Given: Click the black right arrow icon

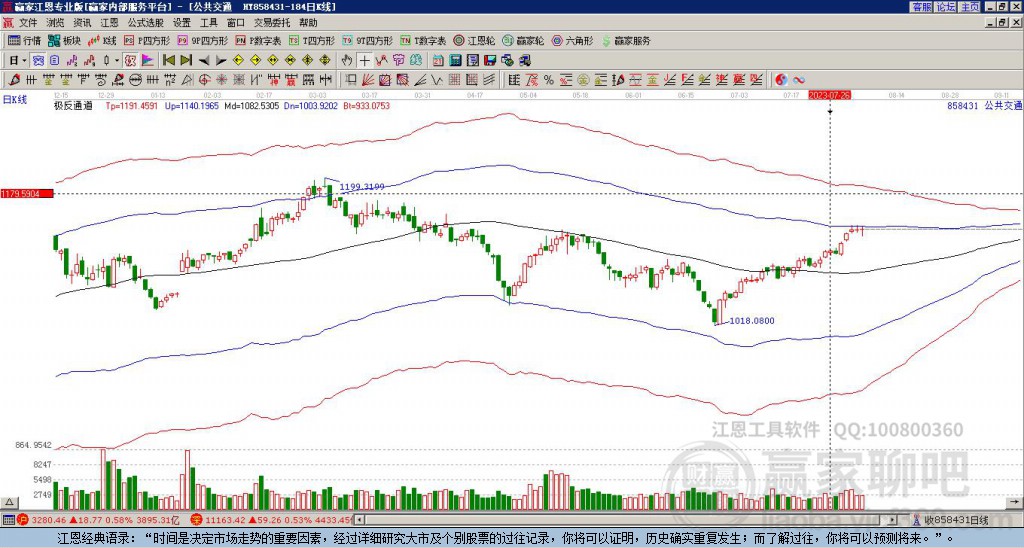Looking at the screenshot, I should pyautogui.click(x=221, y=61).
